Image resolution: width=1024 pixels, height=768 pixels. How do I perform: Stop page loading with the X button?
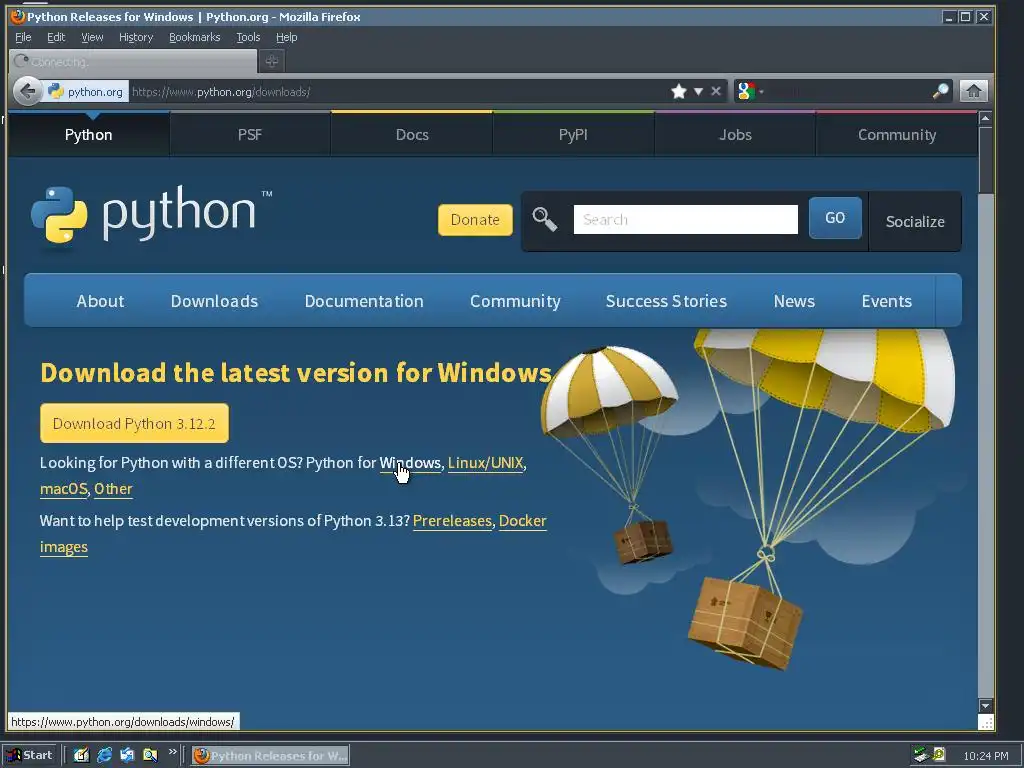pos(716,91)
